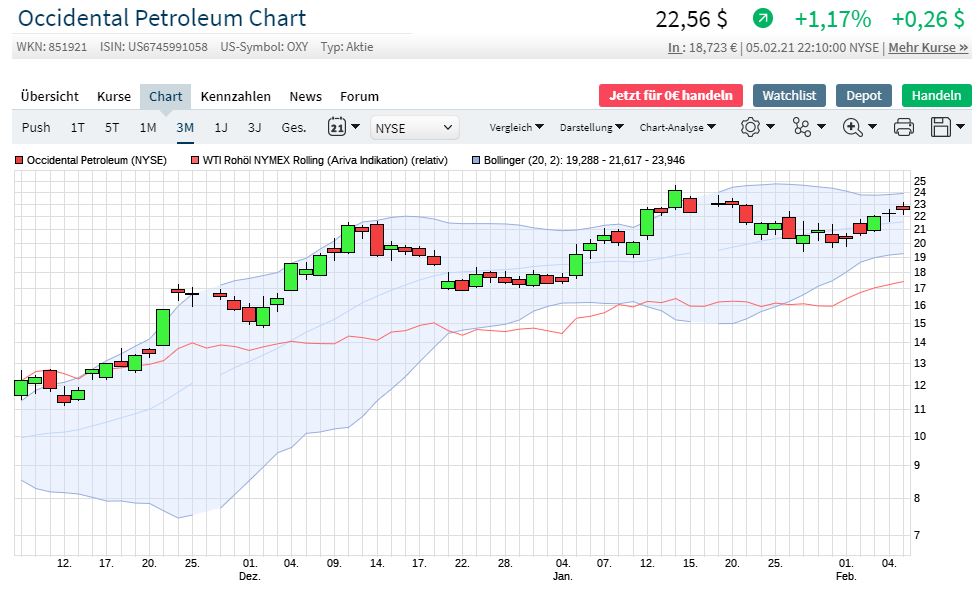Follow the 'Mehr Kurse »' link
Image resolution: width=977 pixels, height=589 pixels.
(928, 47)
